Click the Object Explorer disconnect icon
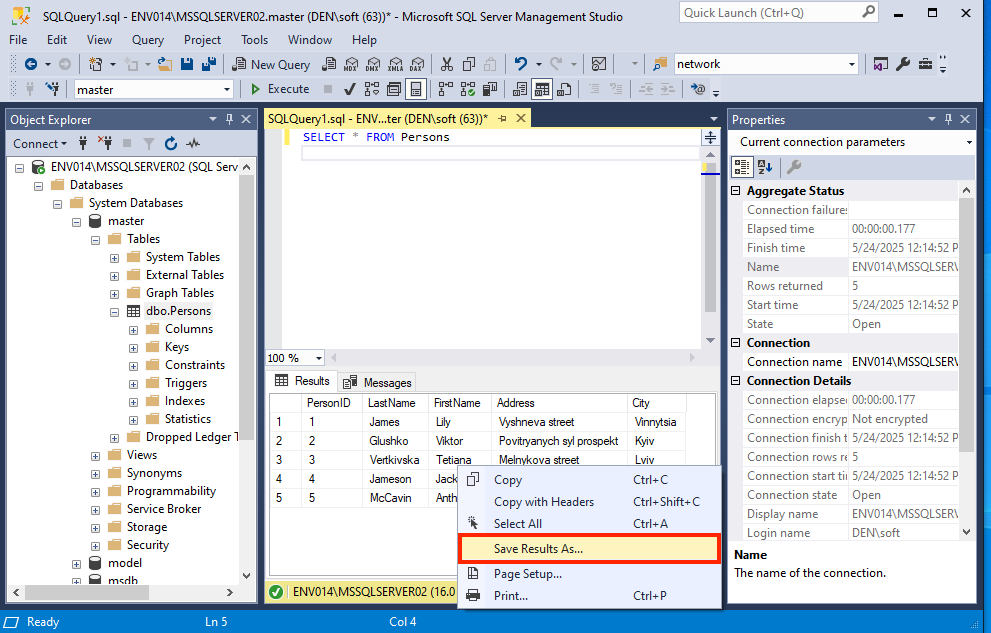The width and height of the screenshot is (991, 633). (105, 144)
